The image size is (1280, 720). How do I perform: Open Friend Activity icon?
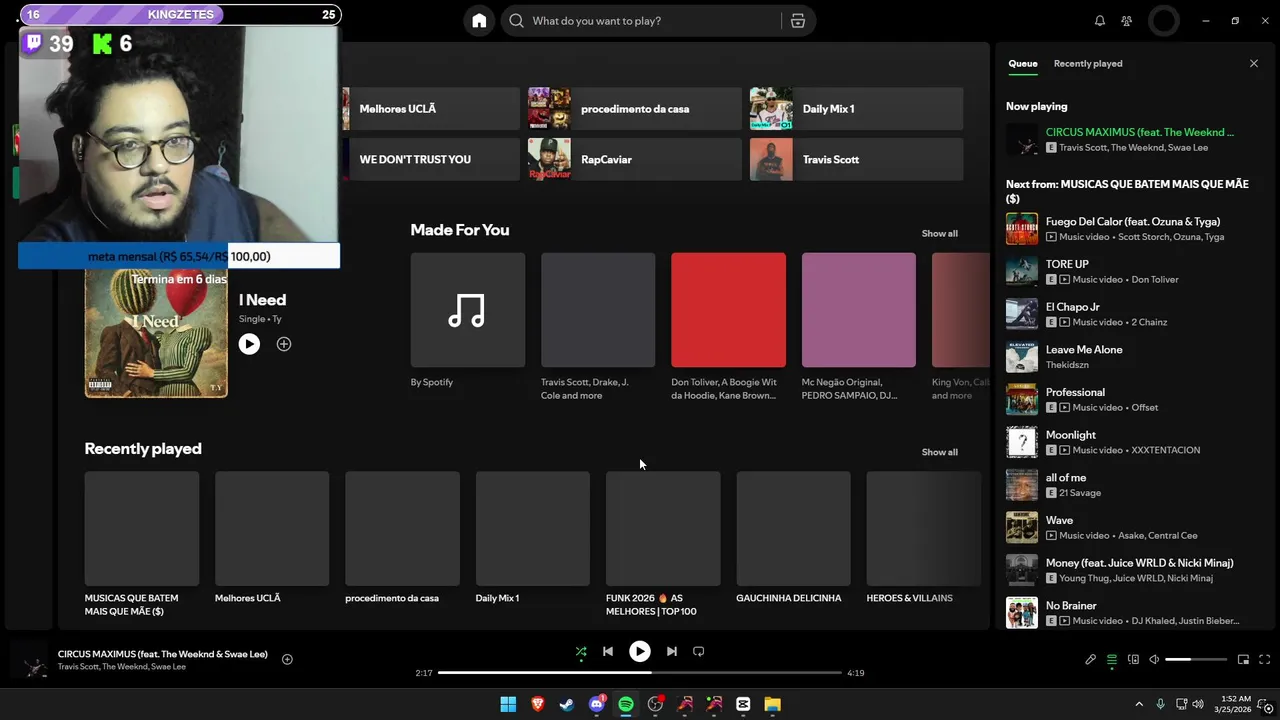pos(1127,21)
